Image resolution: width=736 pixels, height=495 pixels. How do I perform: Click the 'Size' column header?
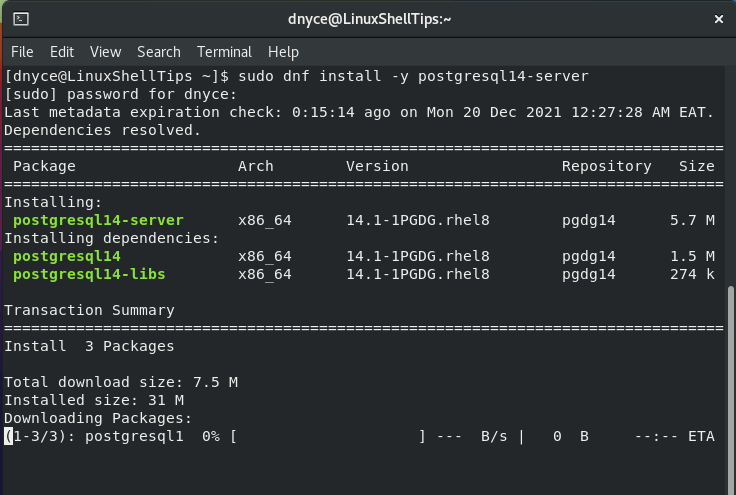[x=697, y=166]
